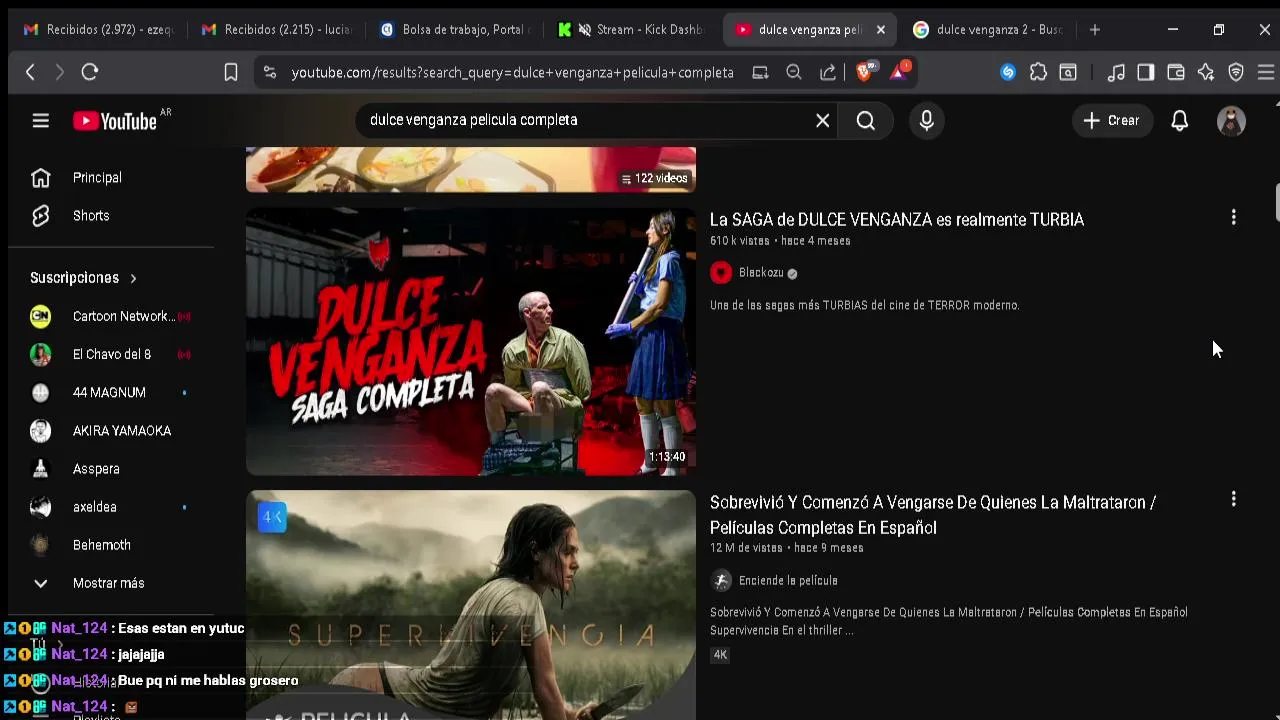
Task: Switch to first Gmail Recibidos (2.972) tab
Action: [98, 30]
